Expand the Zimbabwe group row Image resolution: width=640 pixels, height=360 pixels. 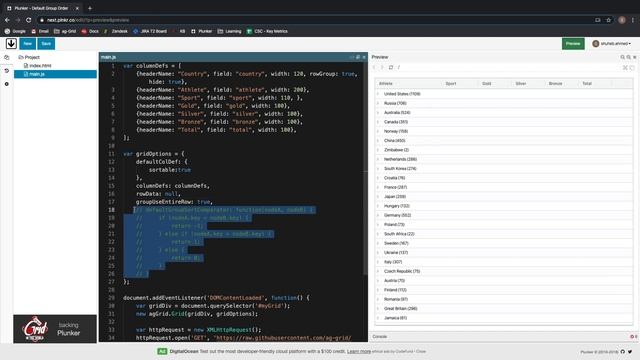[378, 150]
